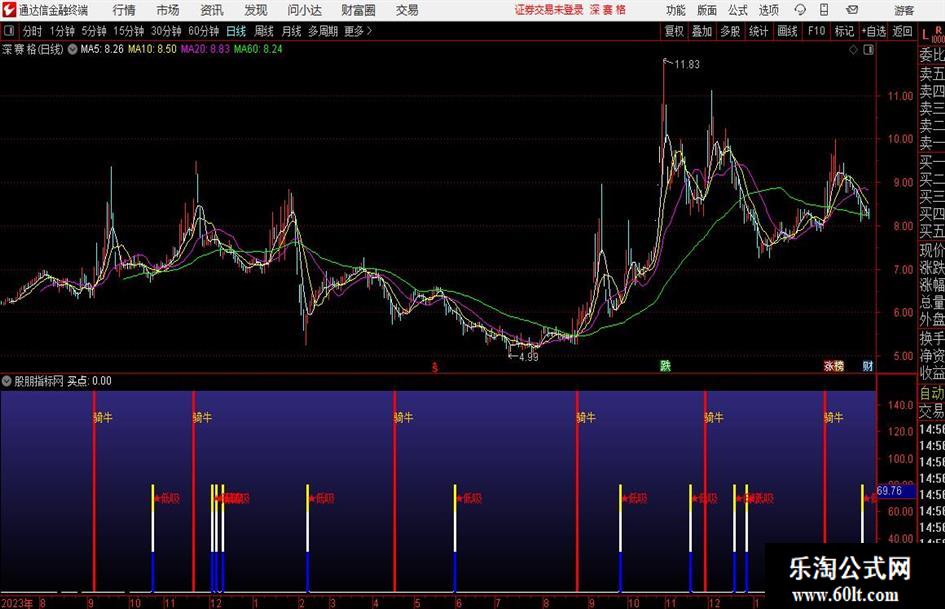
Task: Open the 行情 menu
Action: click(x=124, y=10)
